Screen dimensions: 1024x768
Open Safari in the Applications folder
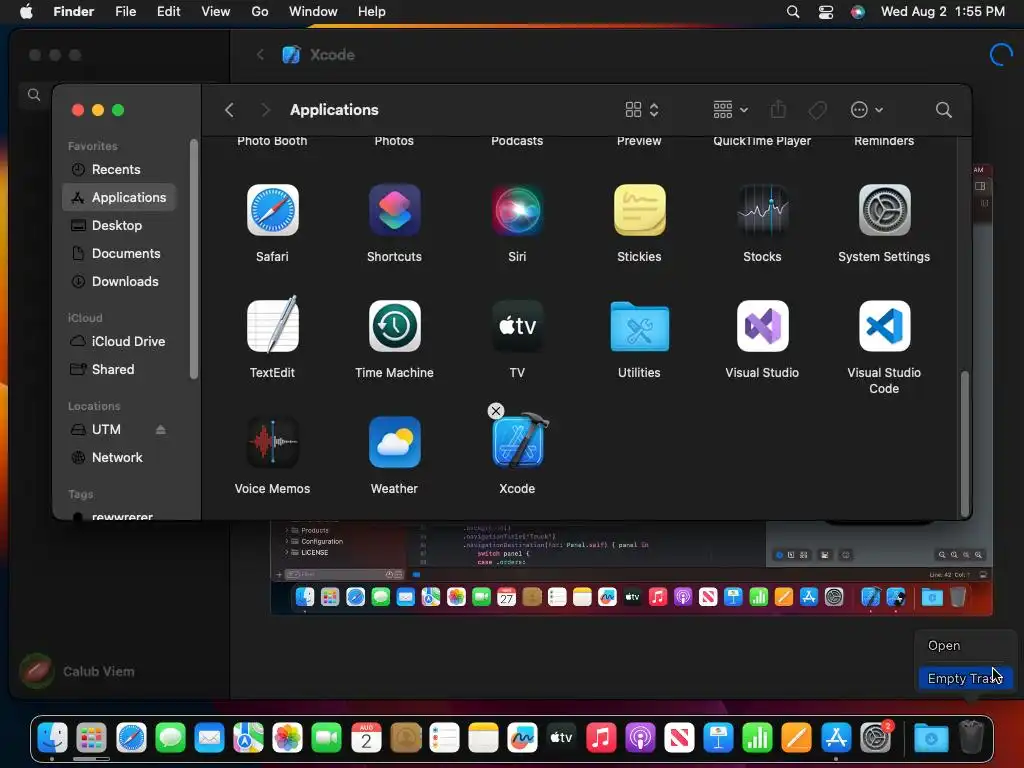point(272,210)
